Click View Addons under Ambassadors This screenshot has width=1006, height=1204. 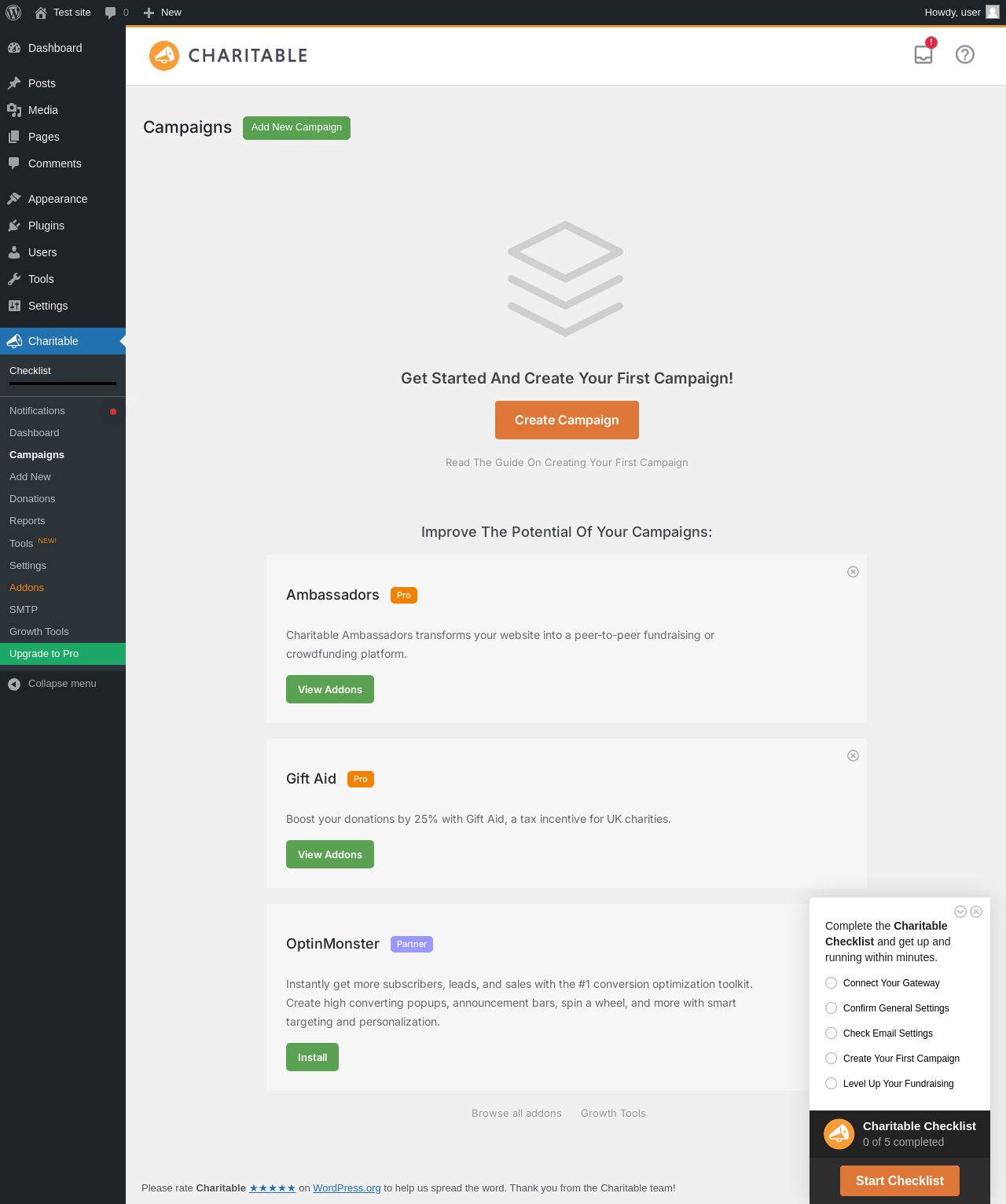[x=330, y=689]
